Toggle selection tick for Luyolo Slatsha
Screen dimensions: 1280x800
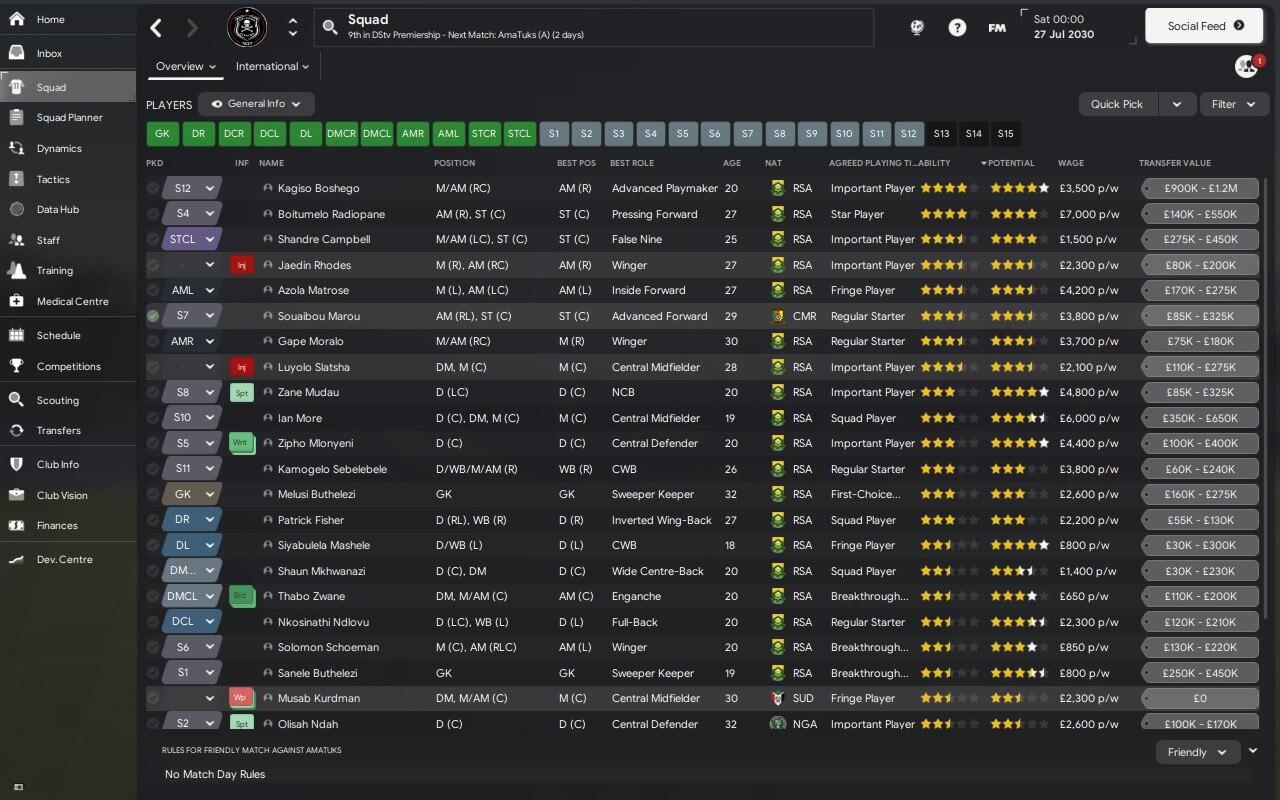153,367
